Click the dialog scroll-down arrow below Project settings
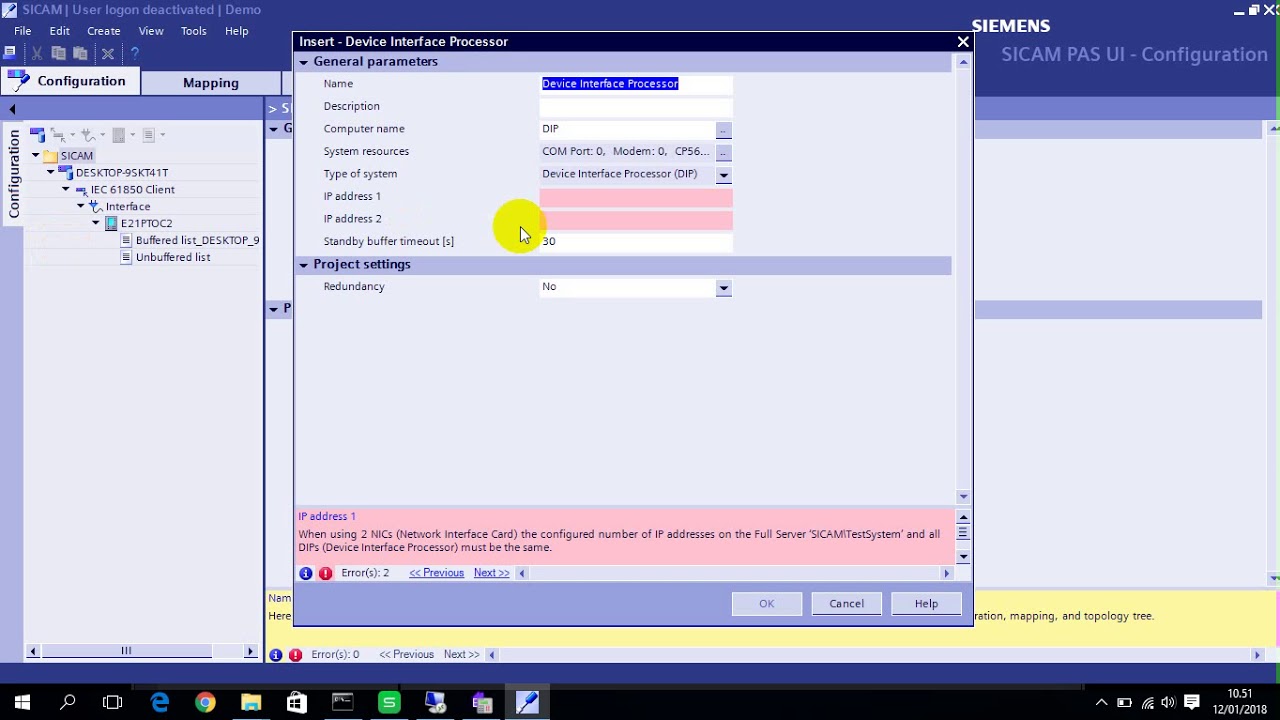This screenshot has width=1280, height=720. pyautogui.click(x=963, y=496)
